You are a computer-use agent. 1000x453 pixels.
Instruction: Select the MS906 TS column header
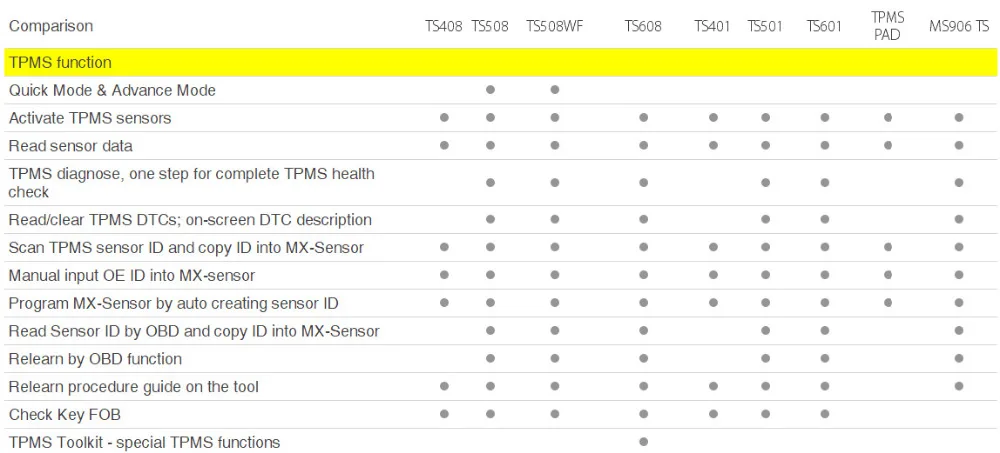click(959, 26)
